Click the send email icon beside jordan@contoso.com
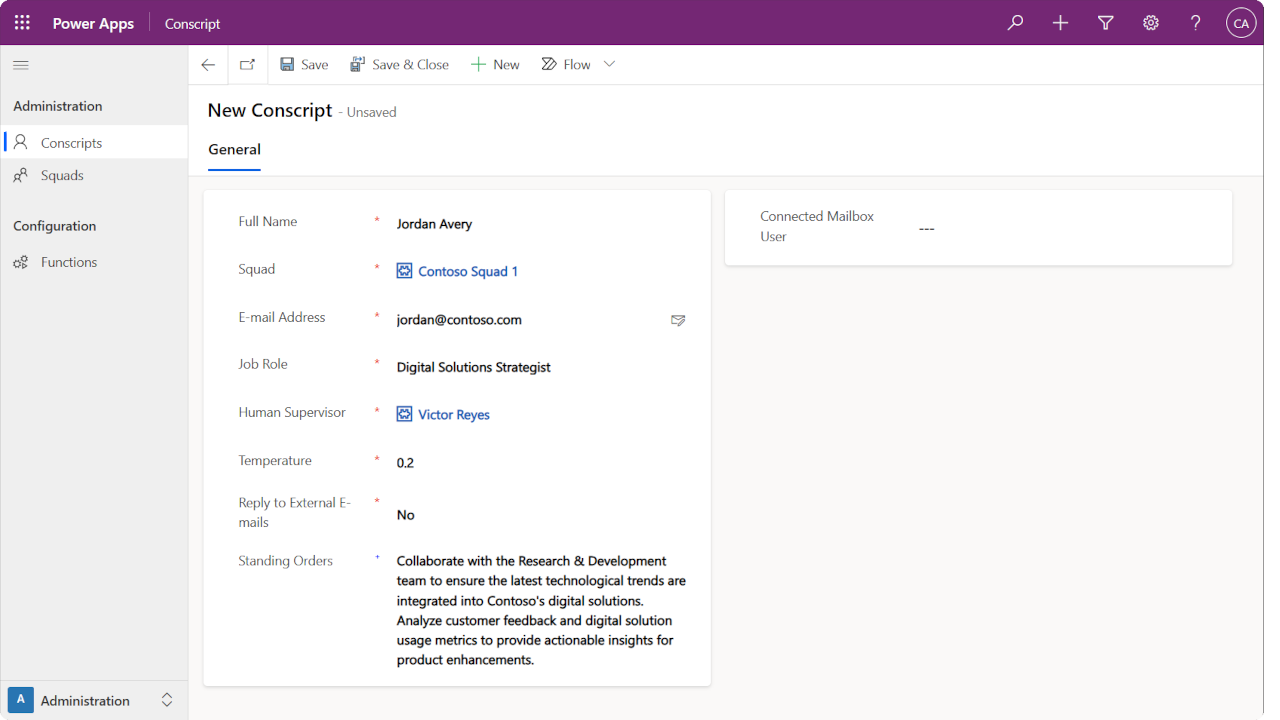This screenshot has width=1280, height=720. click(x=678, y=320)
